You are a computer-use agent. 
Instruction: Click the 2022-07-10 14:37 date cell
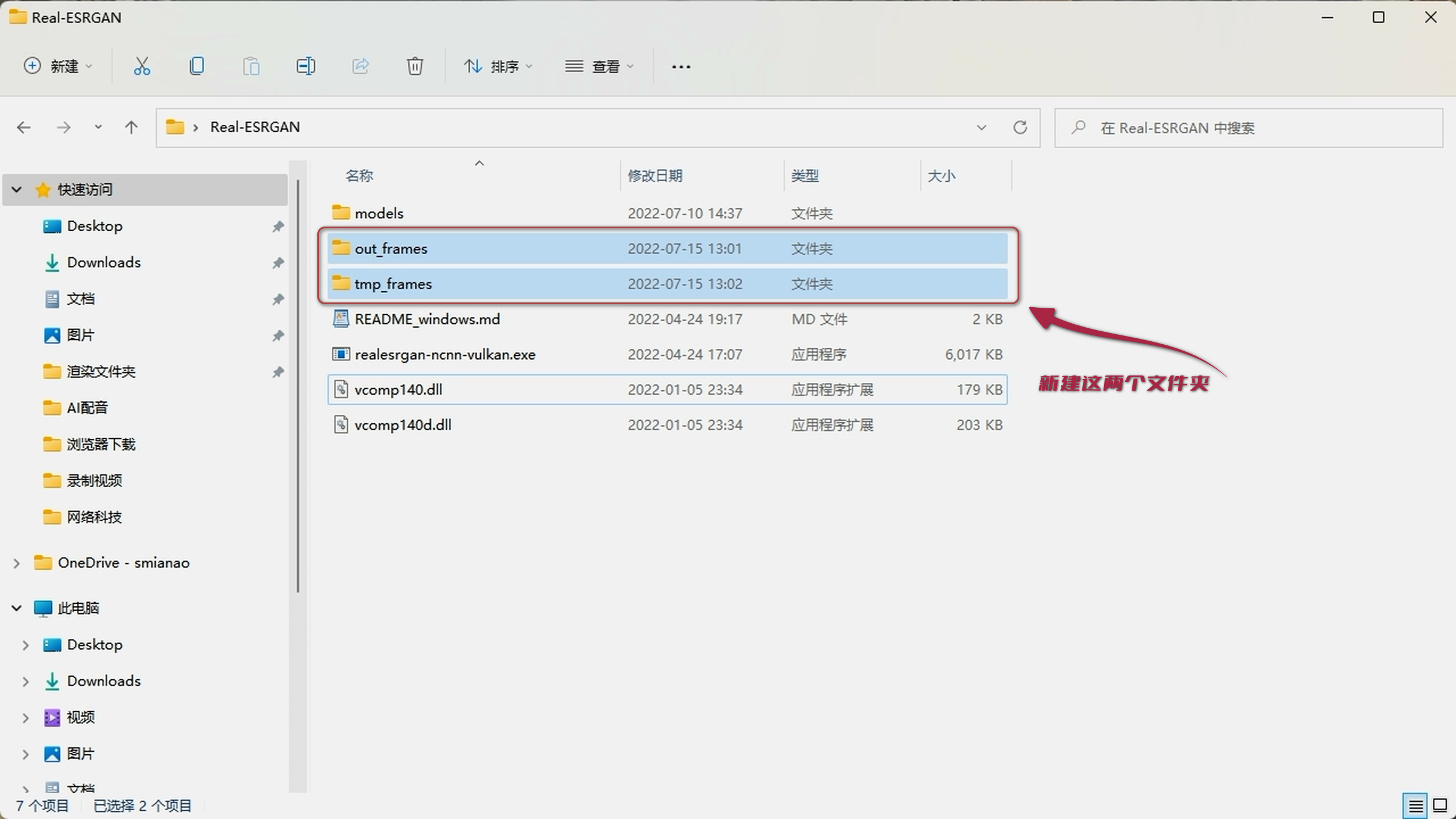[685, 213]
